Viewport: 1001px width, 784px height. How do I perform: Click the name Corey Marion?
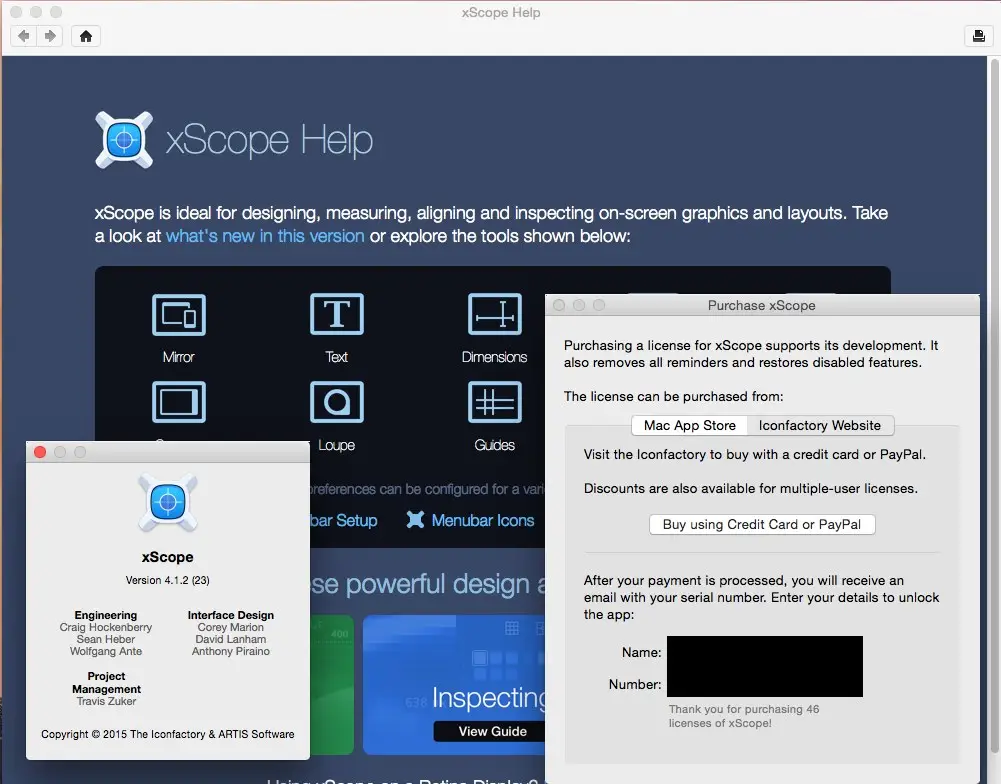(230, 627)
